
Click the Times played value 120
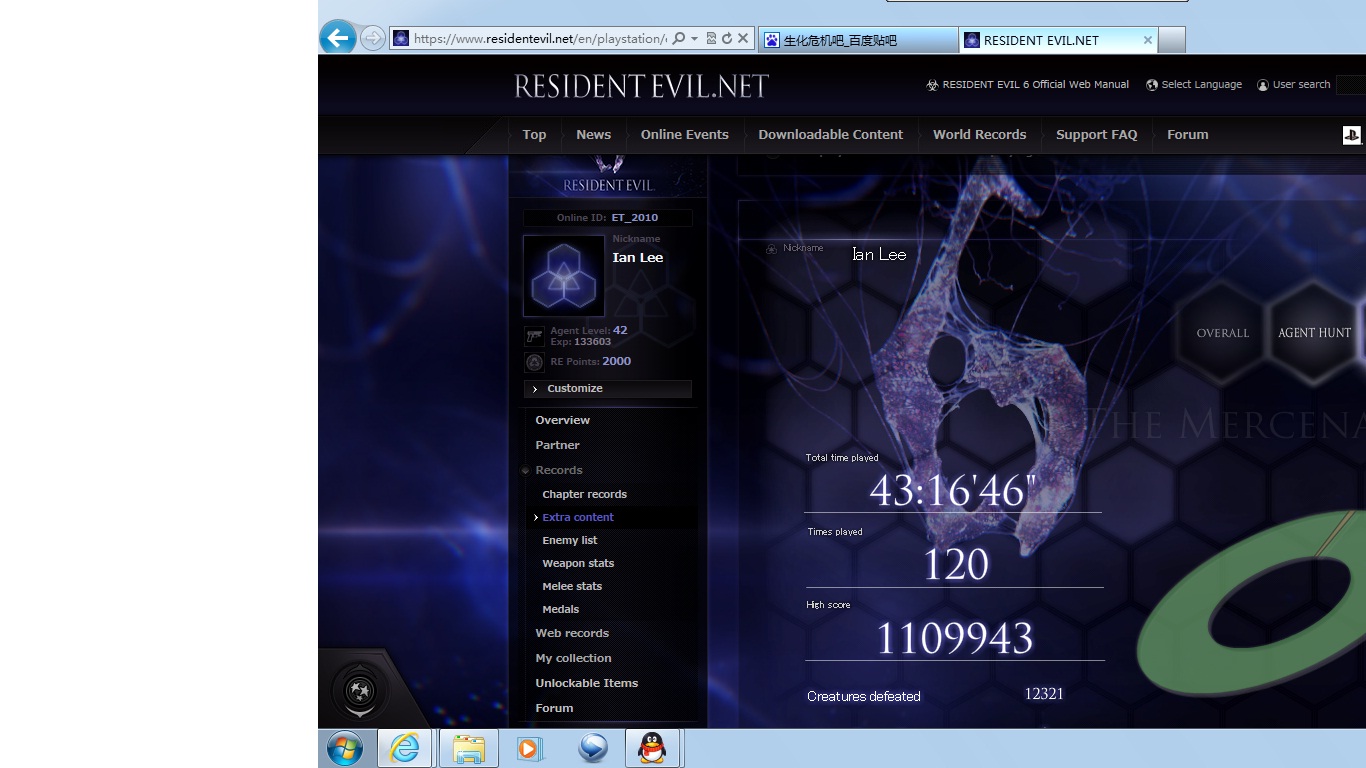point(956,565)
